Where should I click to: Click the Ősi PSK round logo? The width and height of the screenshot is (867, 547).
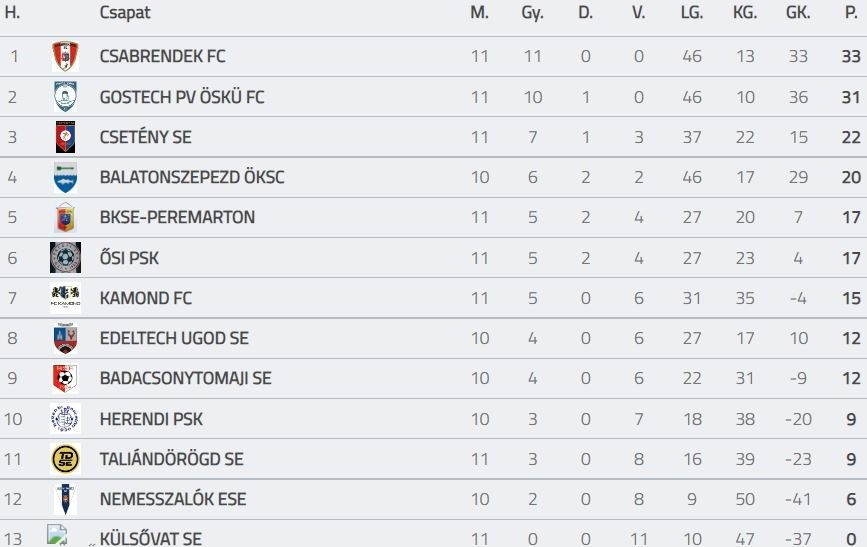[65, 258]
